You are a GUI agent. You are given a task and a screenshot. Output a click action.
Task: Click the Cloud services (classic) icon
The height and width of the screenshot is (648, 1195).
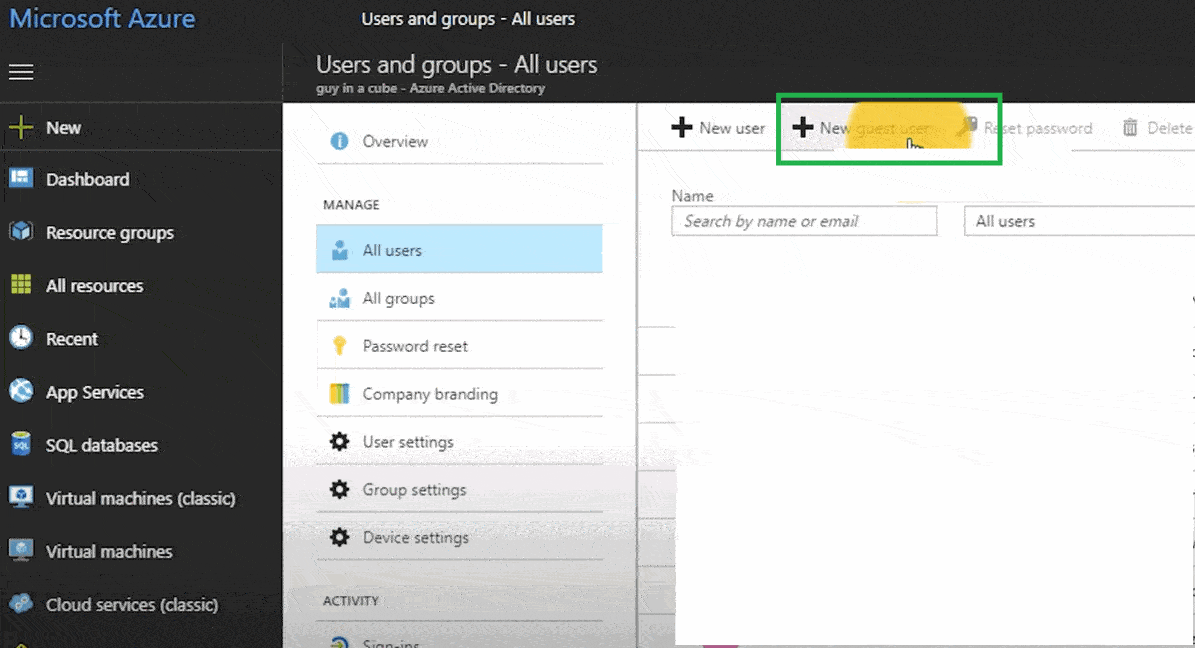coord(21,604)
